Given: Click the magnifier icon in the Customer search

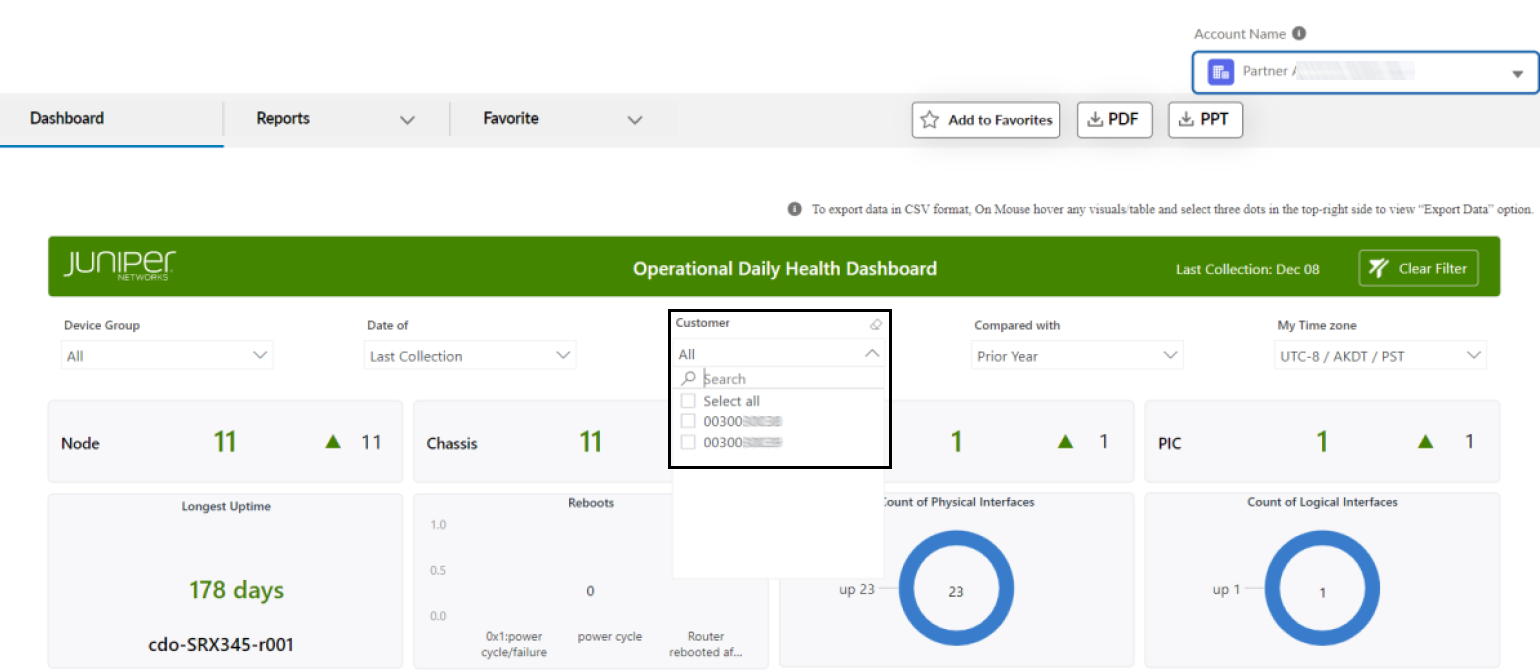Looking at the screenshot, I should [x=688, y=378].
